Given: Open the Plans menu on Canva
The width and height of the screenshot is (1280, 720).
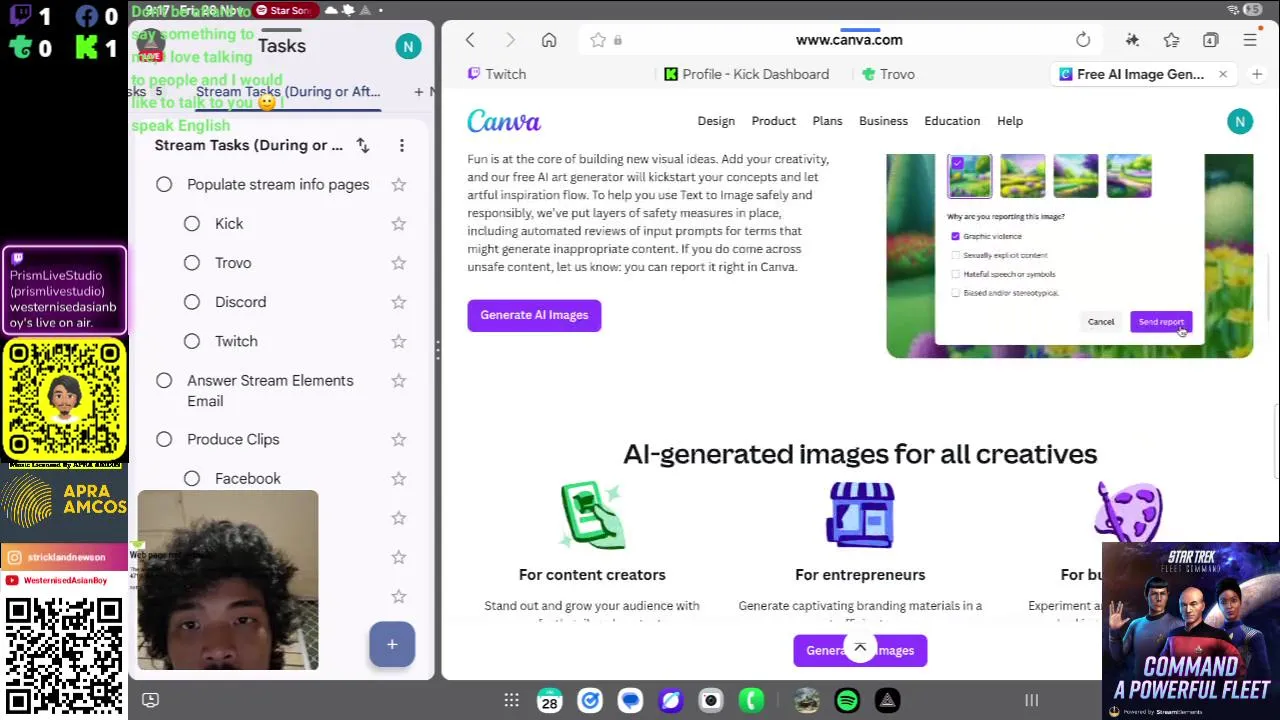Looking at the screenshot, I should (x=827, y=121).
